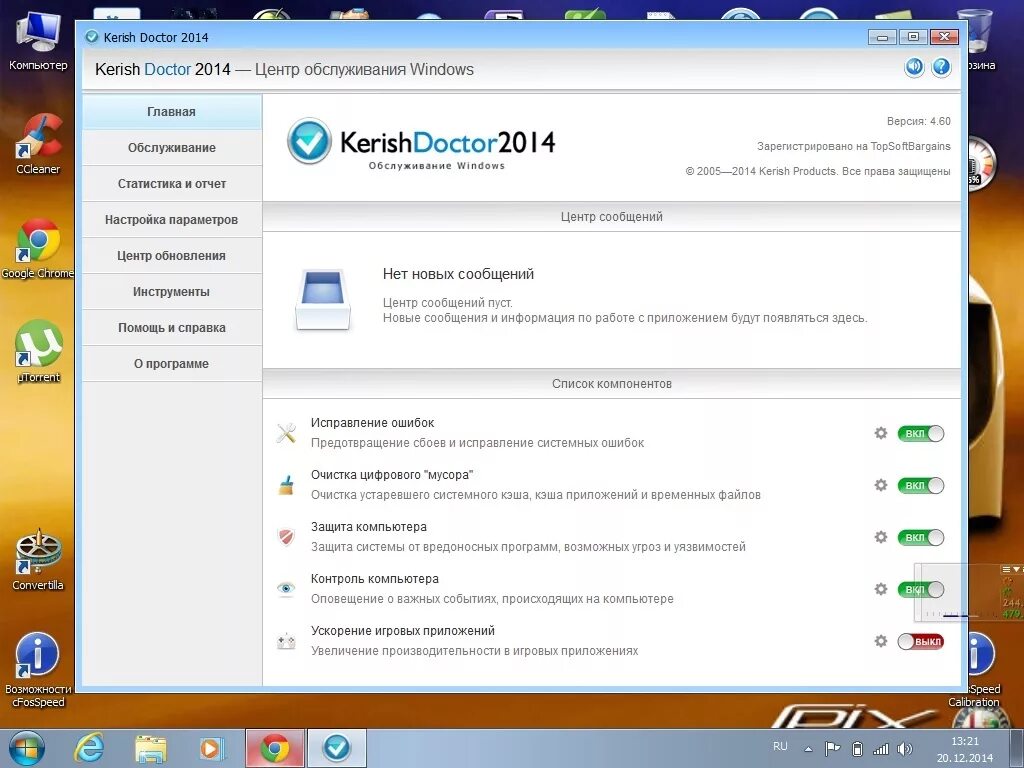The image size is (1024, 768).
Task: Click Версия: 4.60 text
Action: (x=918, y=121)
